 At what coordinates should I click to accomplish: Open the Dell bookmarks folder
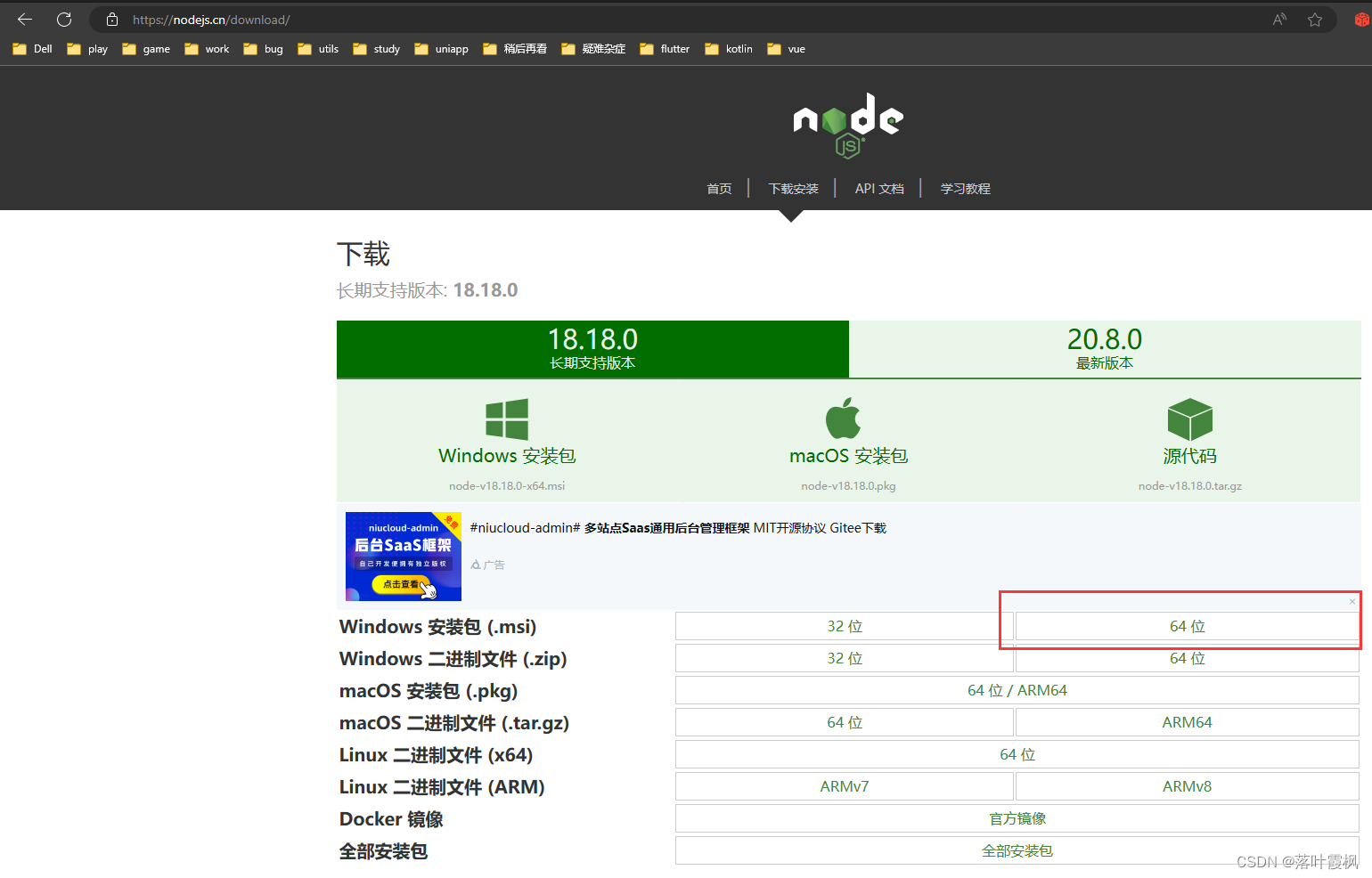pyautogui.click(x=33, y=49)
